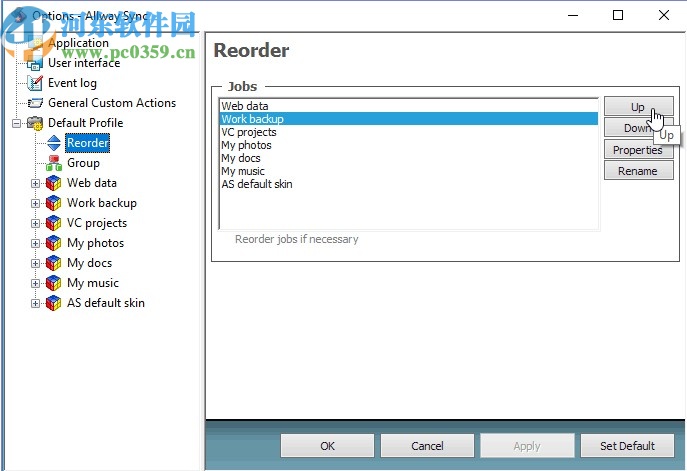Select the Reorder tree item
The height and width of the screenshot is (471, 687).
88,143
